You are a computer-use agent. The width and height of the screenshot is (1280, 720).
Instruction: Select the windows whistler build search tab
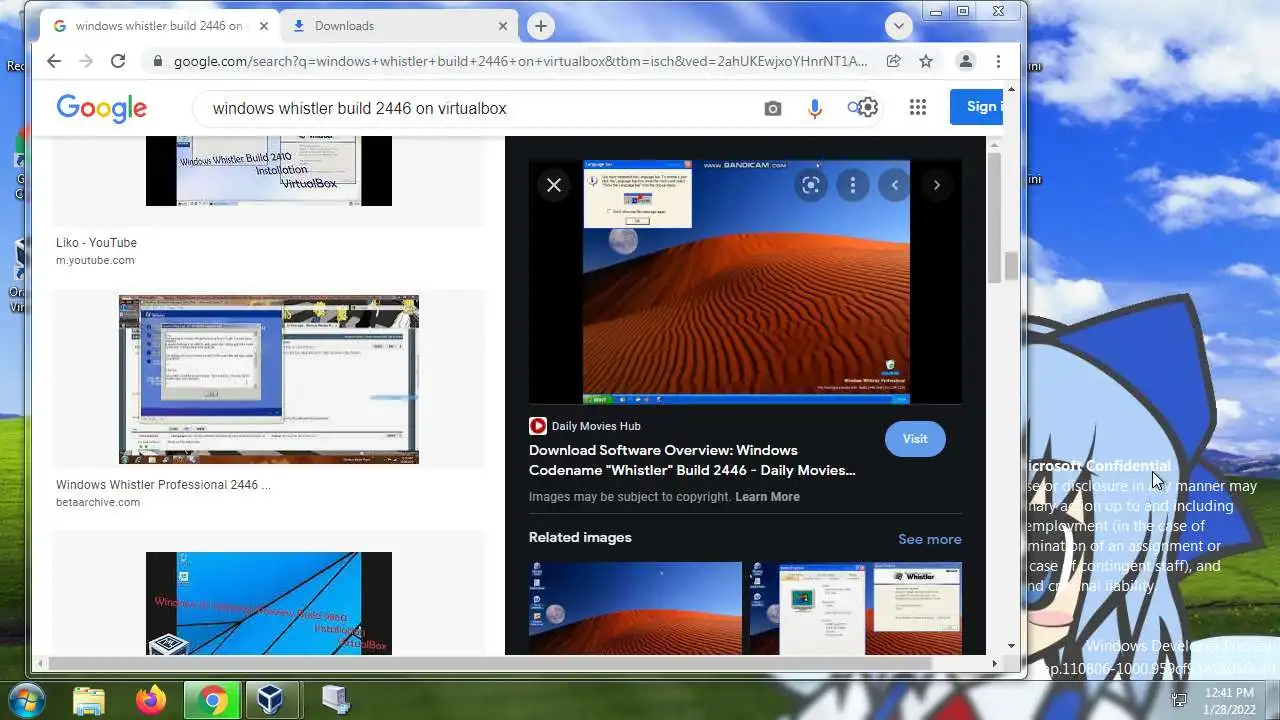pos(160,26)
